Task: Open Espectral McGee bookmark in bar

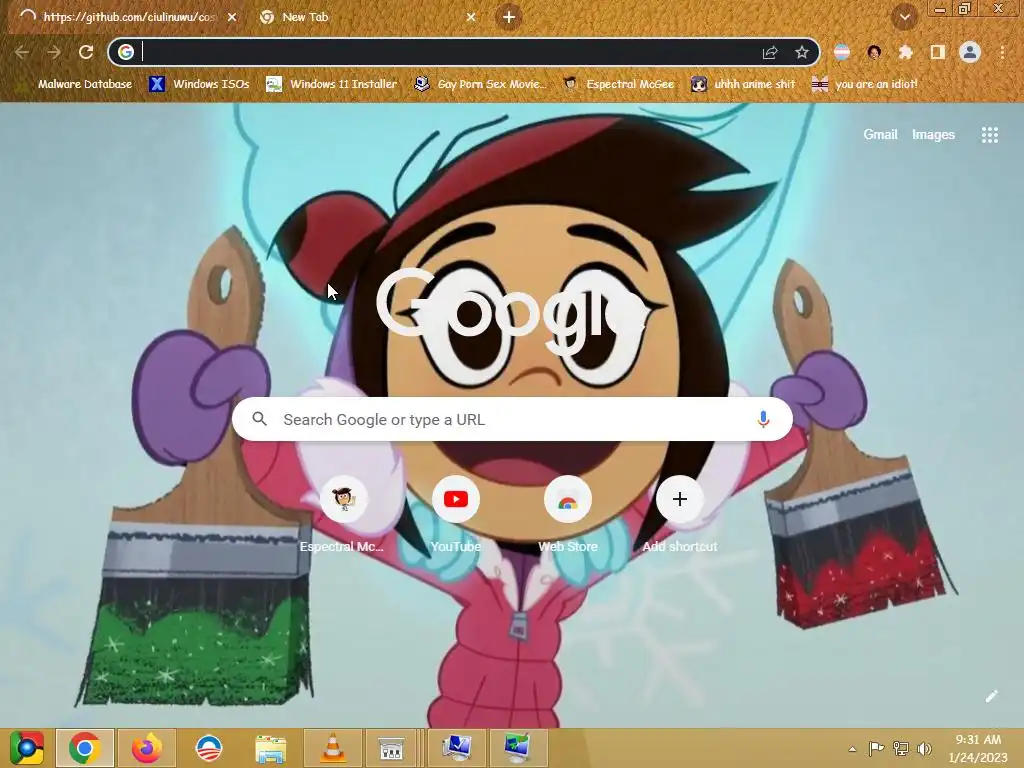Action: (619, 84)
